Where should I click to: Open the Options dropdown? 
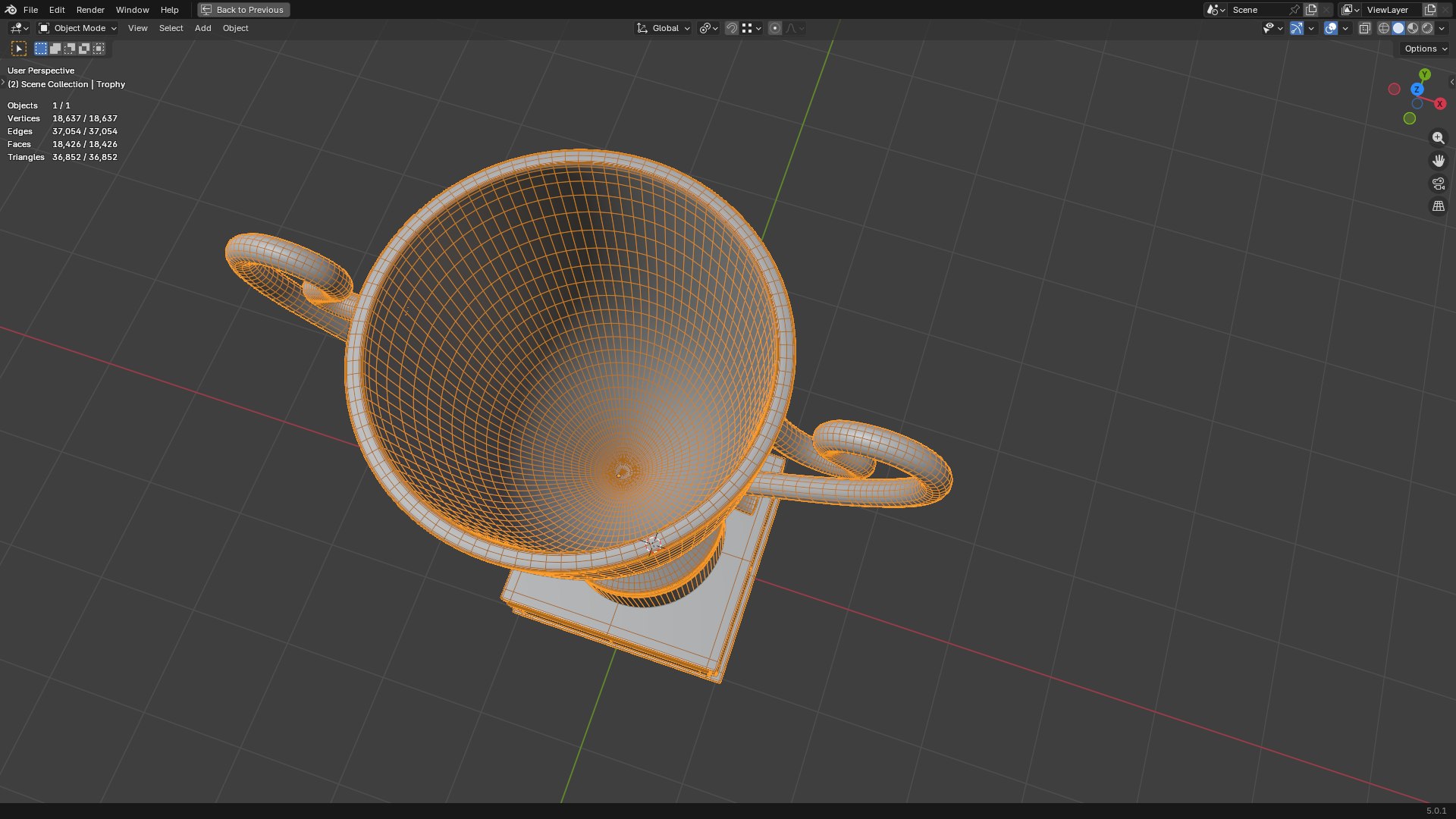1425,49
